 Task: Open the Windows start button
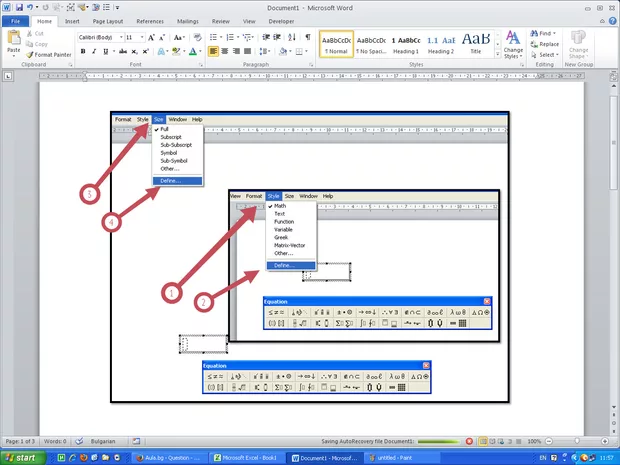[x=23, y=457]
